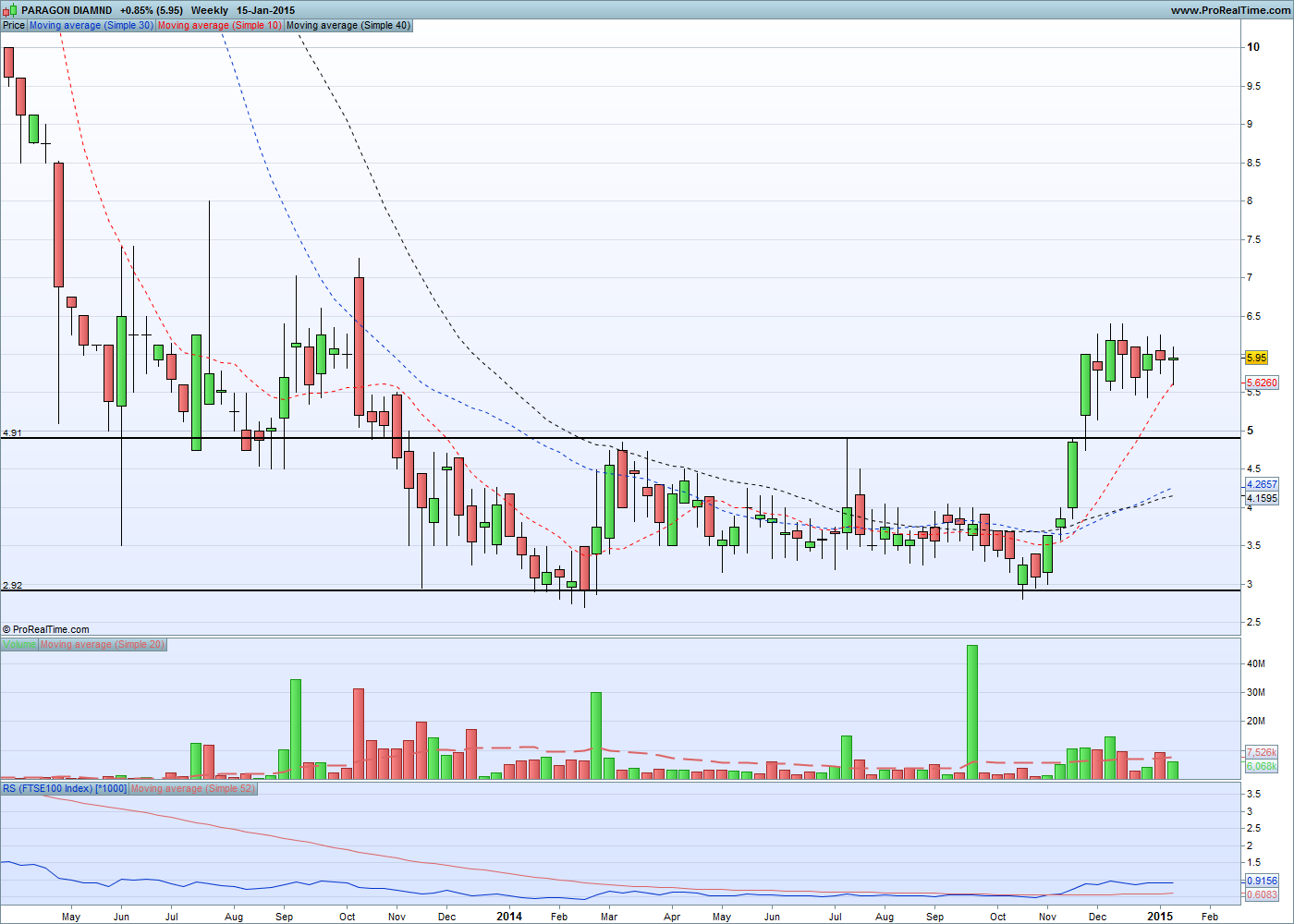This screenshot has width=1294, height=924.
Task: Select the blue 4.2657 moving average tag
Action: pos(1262,484)
